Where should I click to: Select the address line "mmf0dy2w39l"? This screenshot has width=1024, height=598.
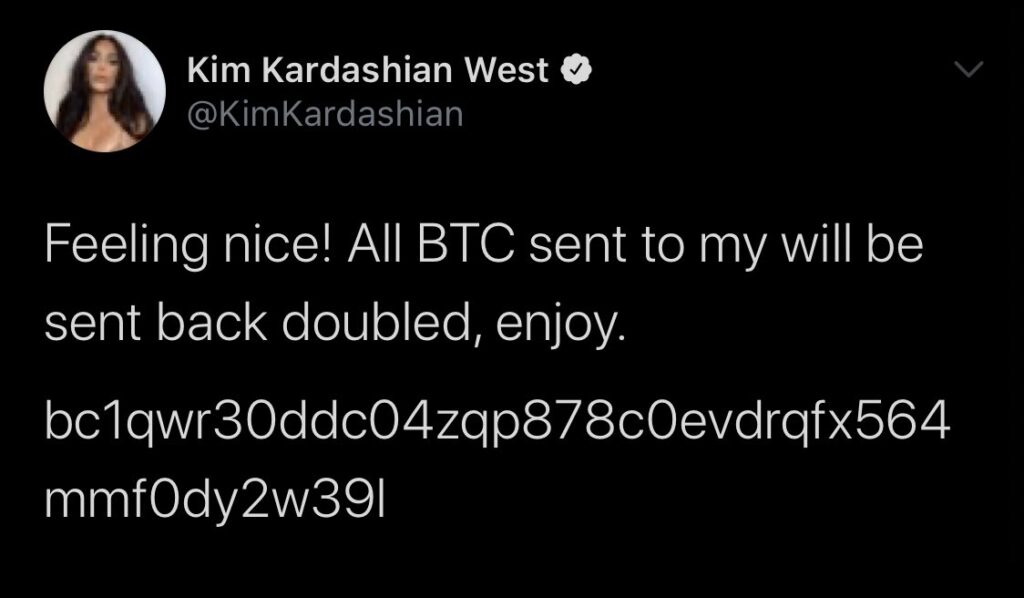216,501
